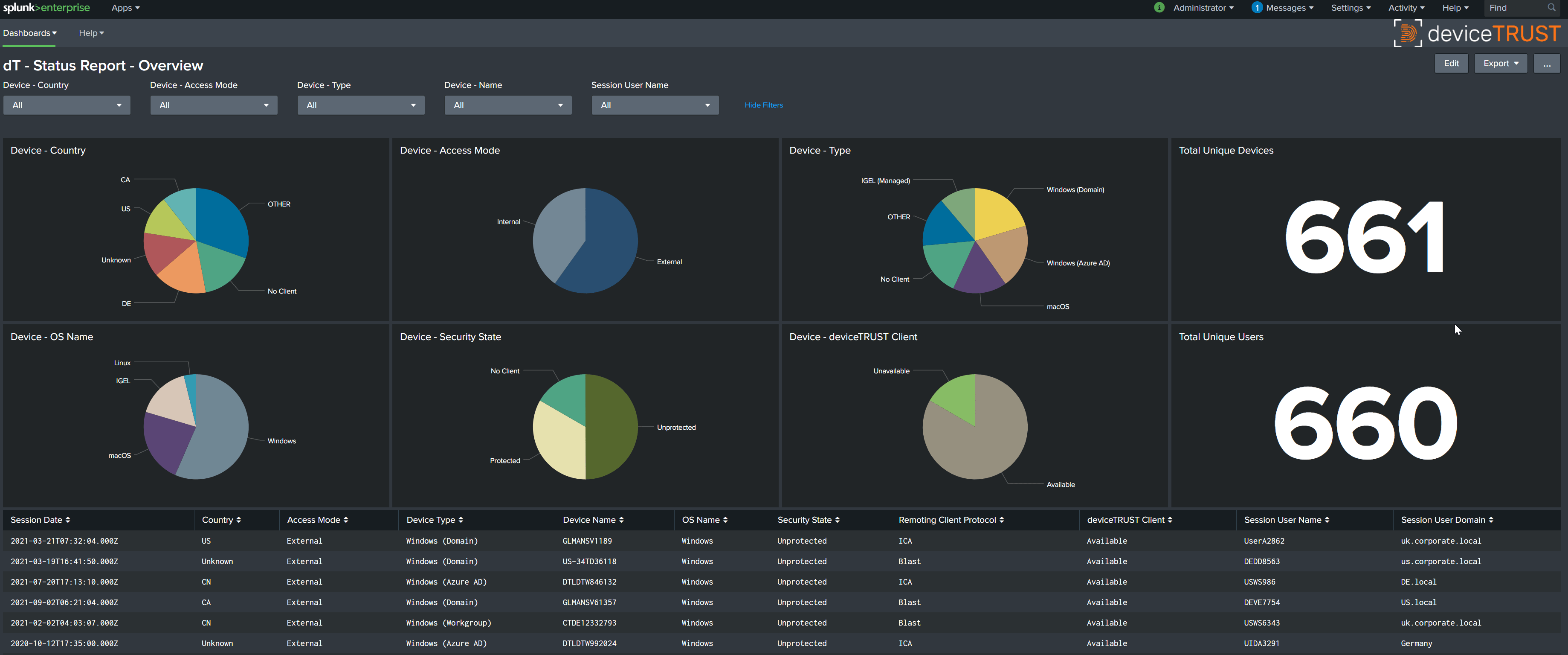The height and width of the screenshot is (655, 1568).
Task: Open the Dashboards menu
Action: tap(29, 33)
